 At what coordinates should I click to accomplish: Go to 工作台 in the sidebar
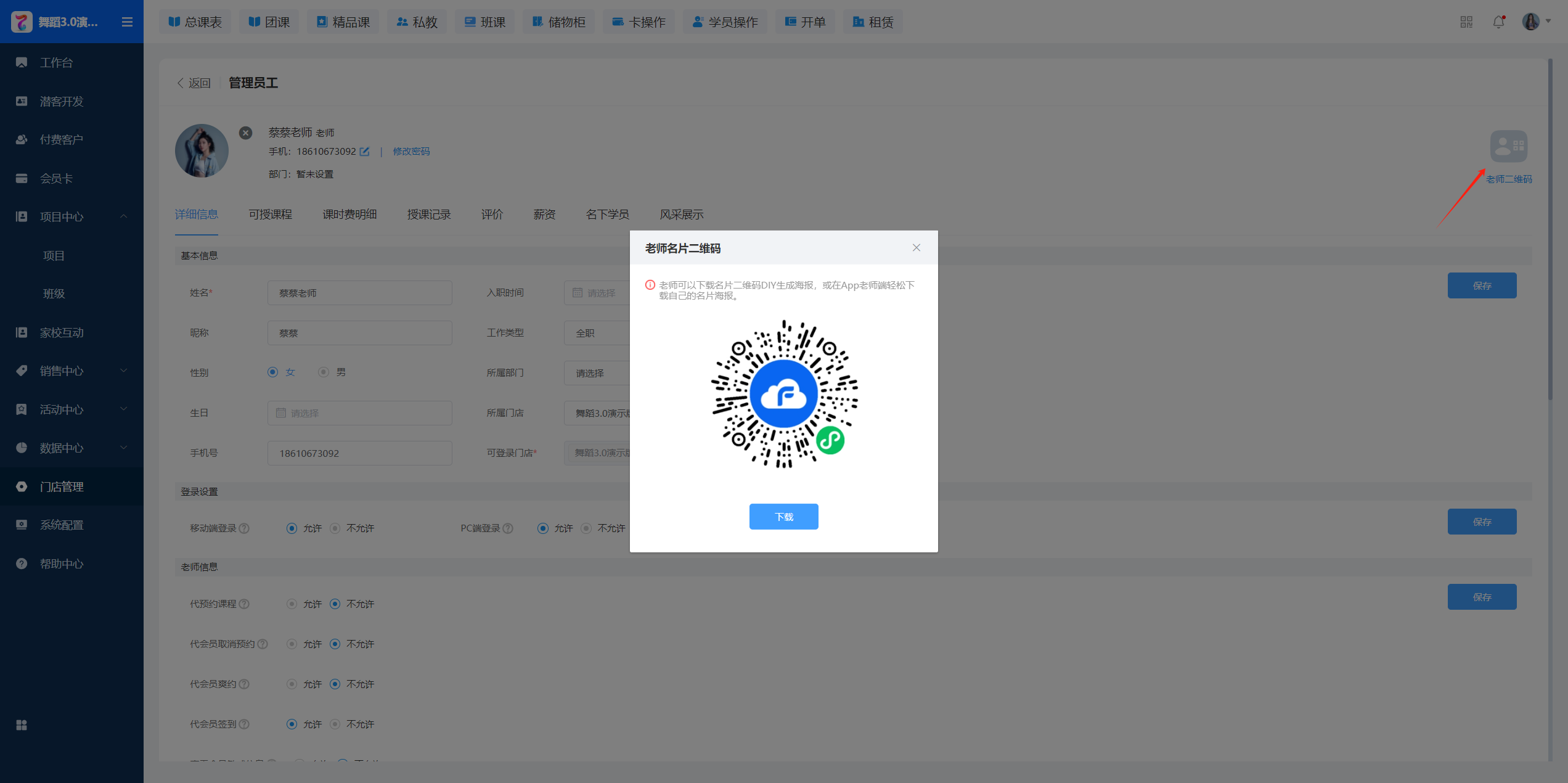pyautogui.click(x=71, y=62)
